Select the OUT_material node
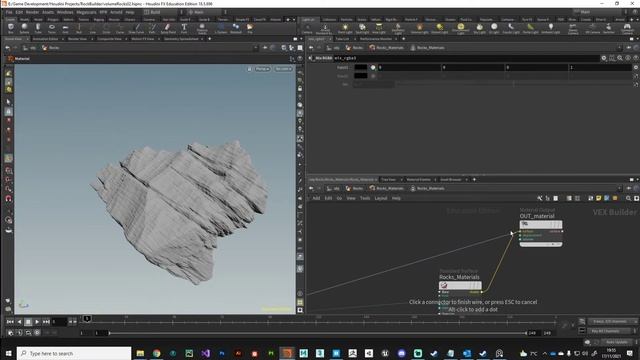The image size is (640, 360). 541,224
